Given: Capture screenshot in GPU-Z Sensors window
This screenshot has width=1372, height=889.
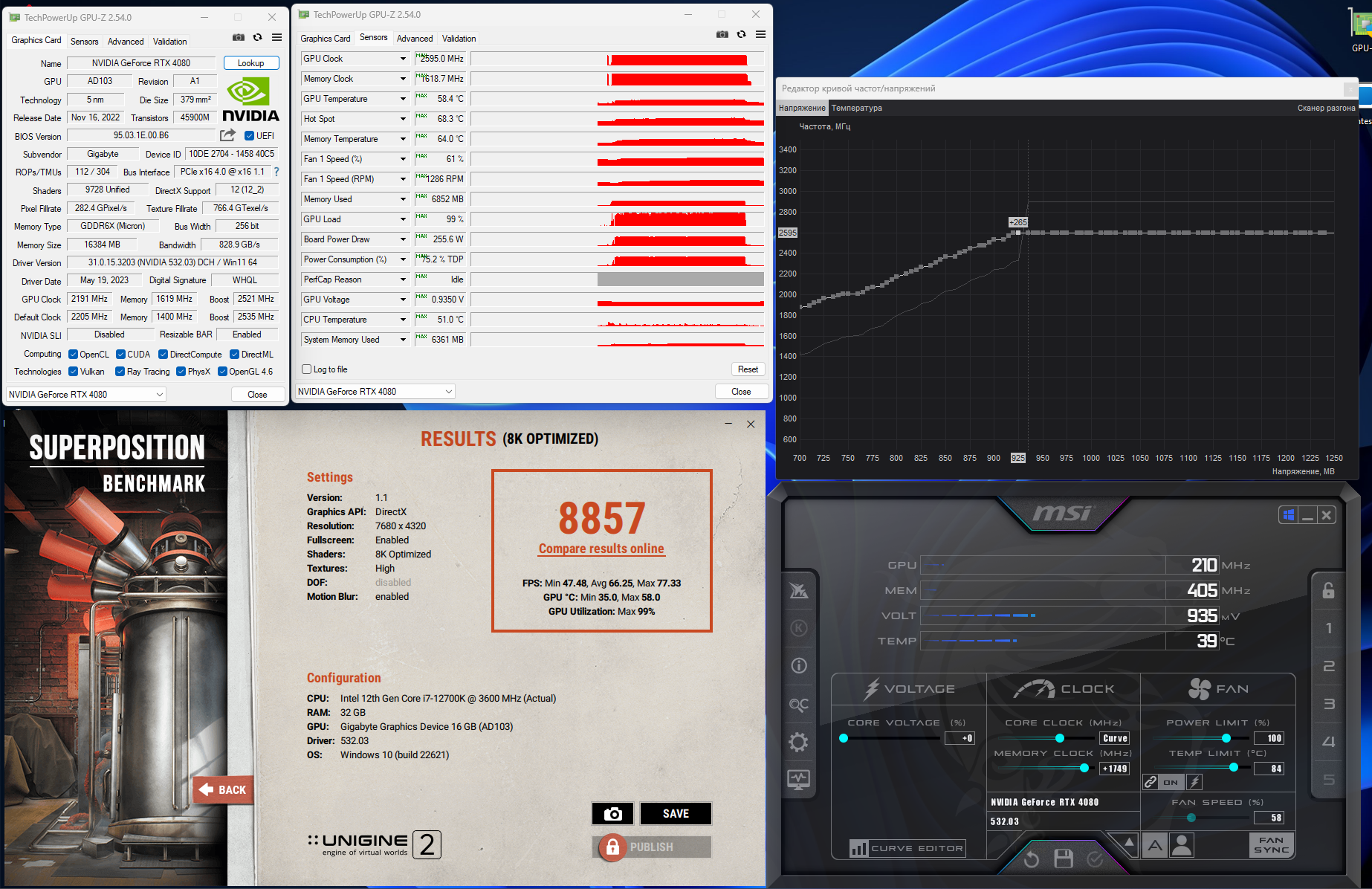Looking at the screenshot, I should coord(722,34).
